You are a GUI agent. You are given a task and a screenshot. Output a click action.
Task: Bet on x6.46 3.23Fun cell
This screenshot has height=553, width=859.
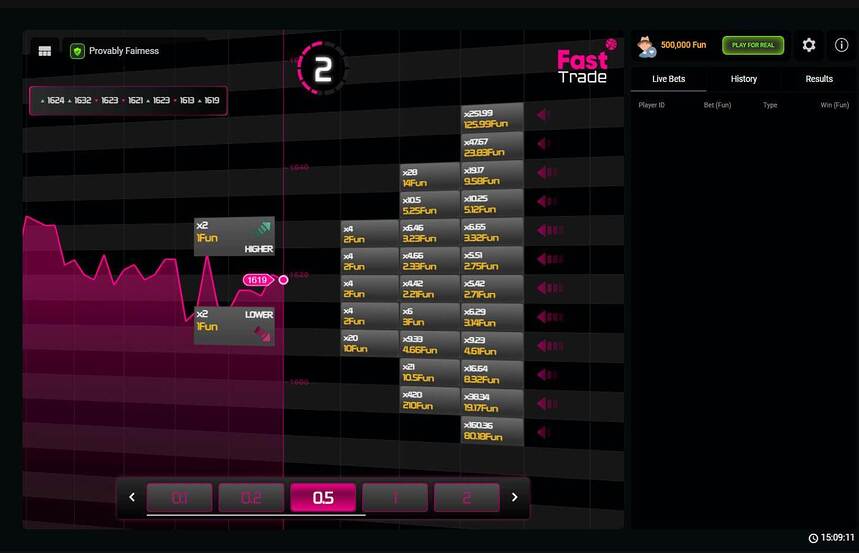click(430, 232)
